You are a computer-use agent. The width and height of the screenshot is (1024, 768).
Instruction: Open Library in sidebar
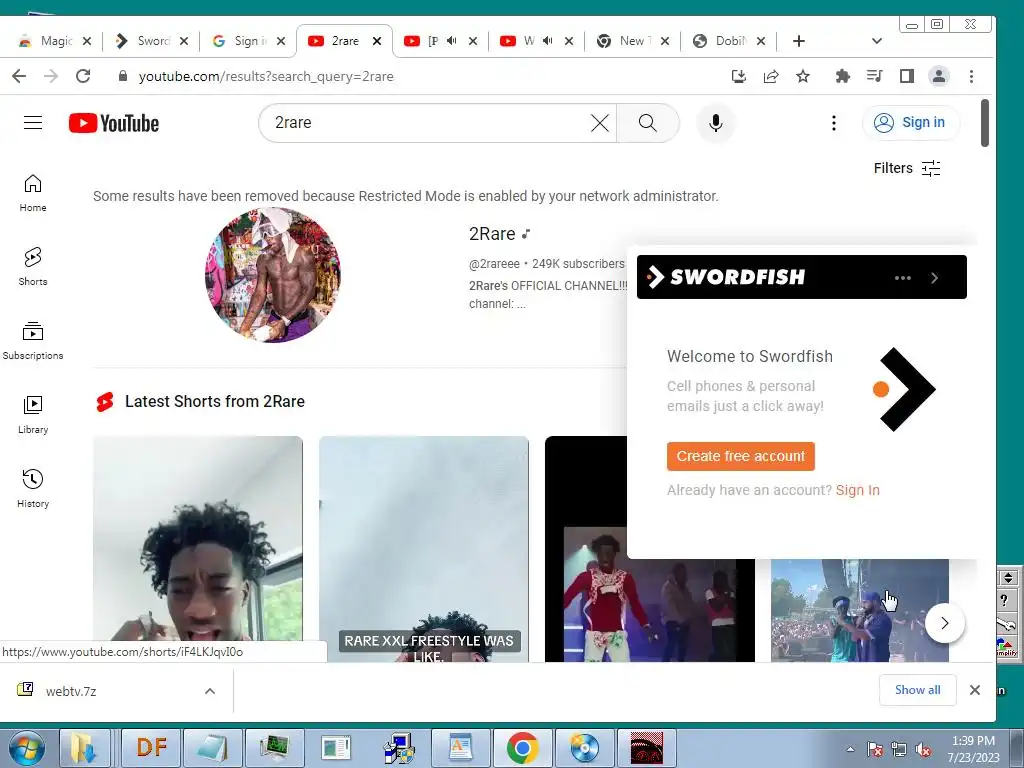[x=33, y=415]
